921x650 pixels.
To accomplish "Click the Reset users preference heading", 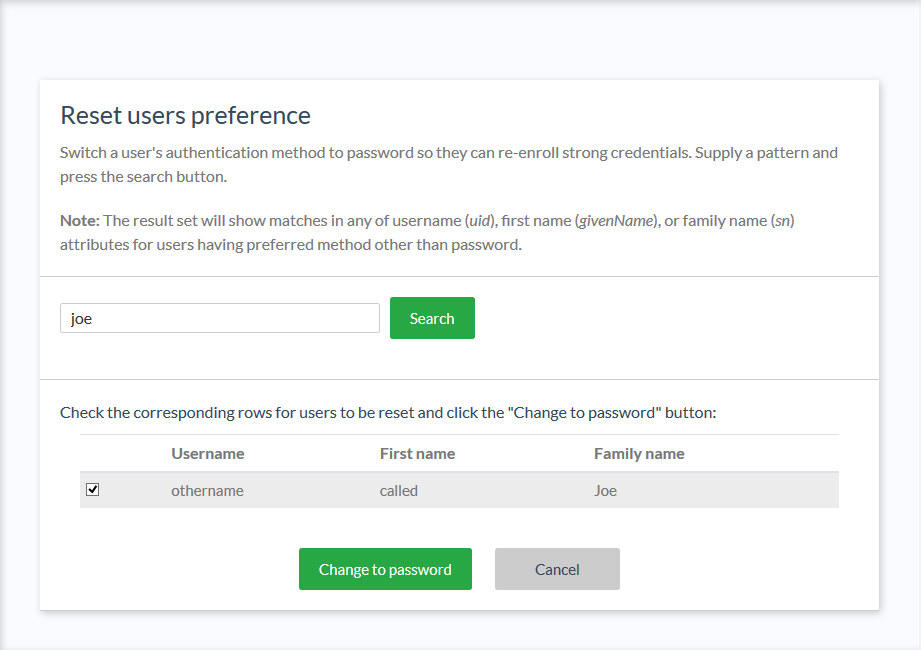I will 185,115.
